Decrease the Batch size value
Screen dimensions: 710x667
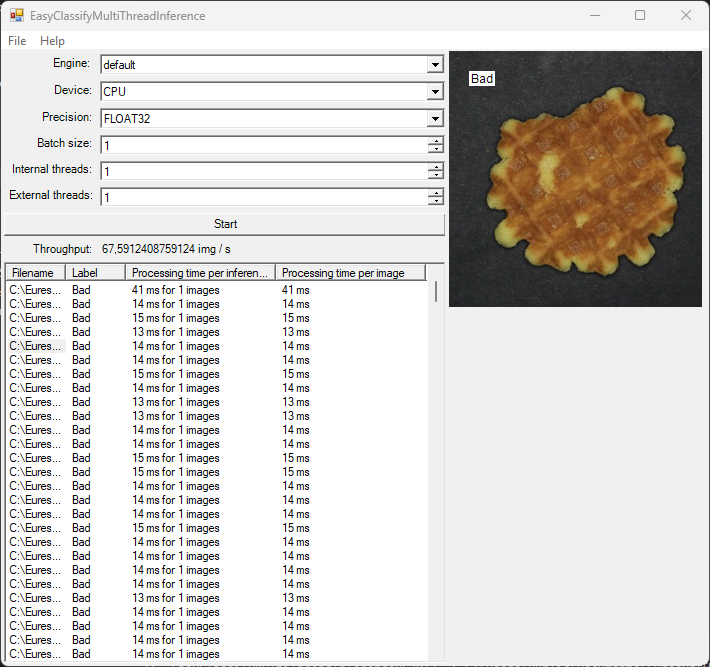coord(436,150)
